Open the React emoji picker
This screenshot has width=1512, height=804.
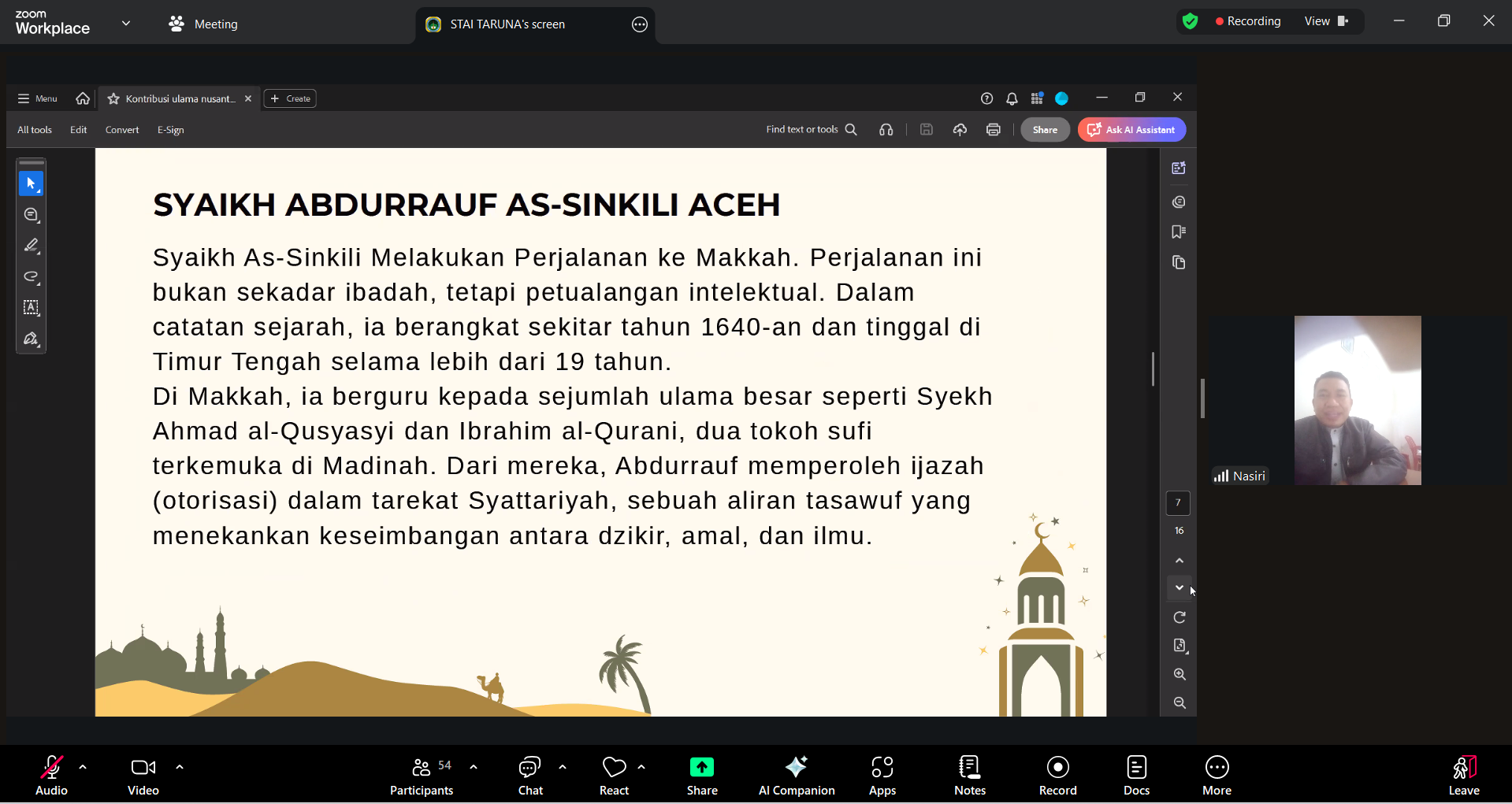coord(614,775)
